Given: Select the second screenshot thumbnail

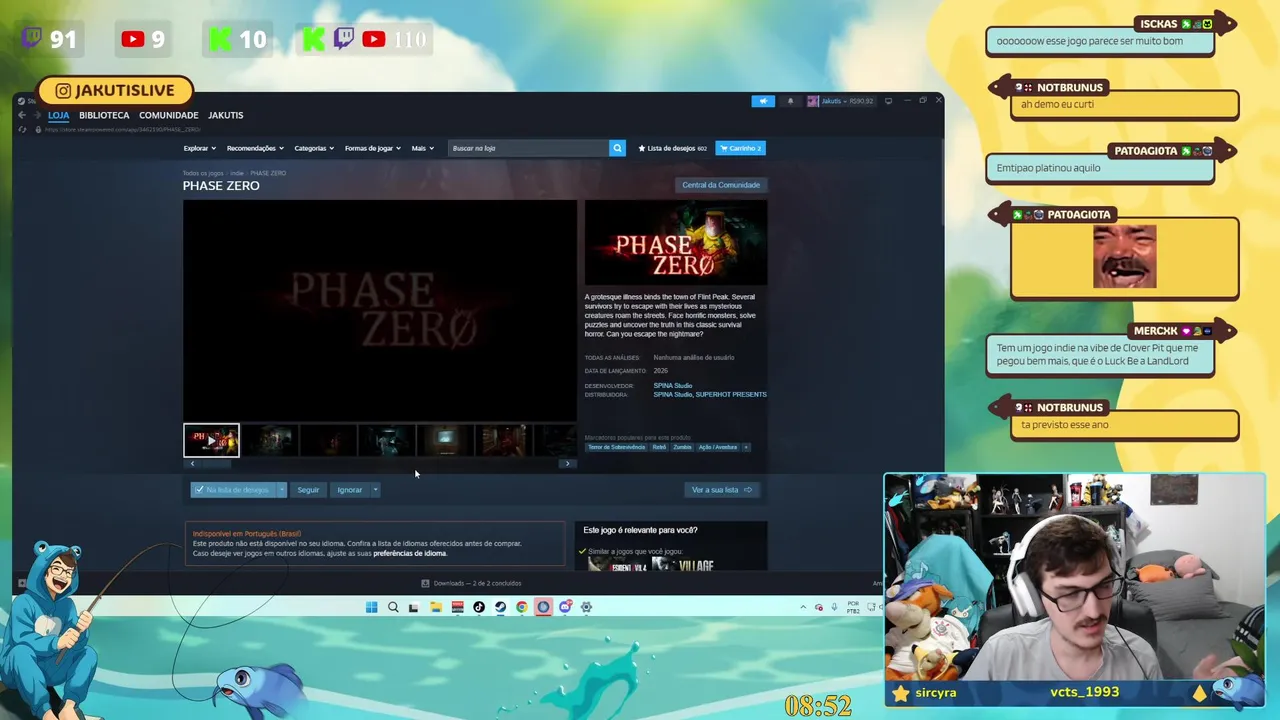Looking at the screenshot, I should coord(271,440).
